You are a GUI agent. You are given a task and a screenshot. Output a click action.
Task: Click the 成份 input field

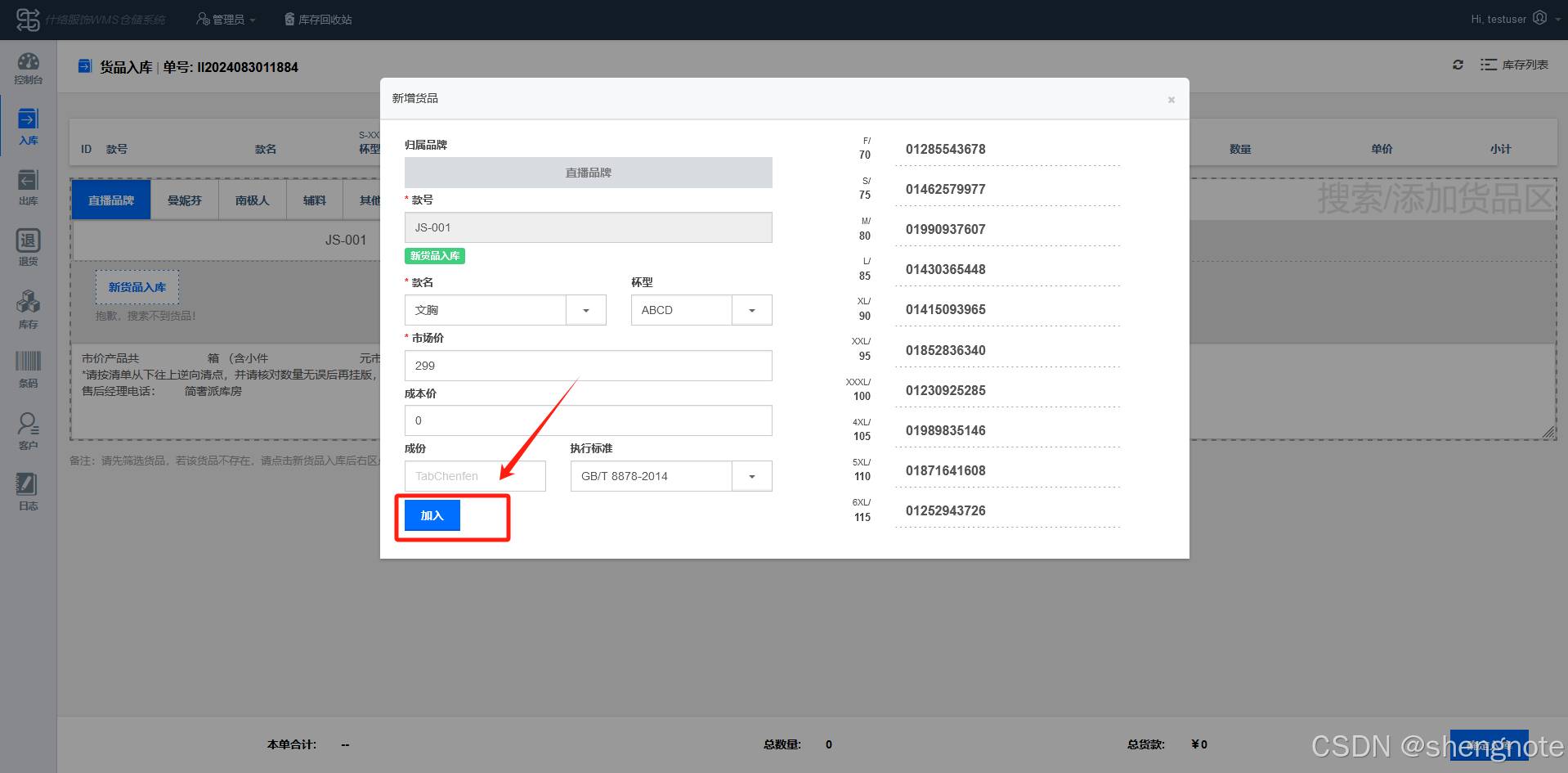pyautogui.click(x=474, y=476)
